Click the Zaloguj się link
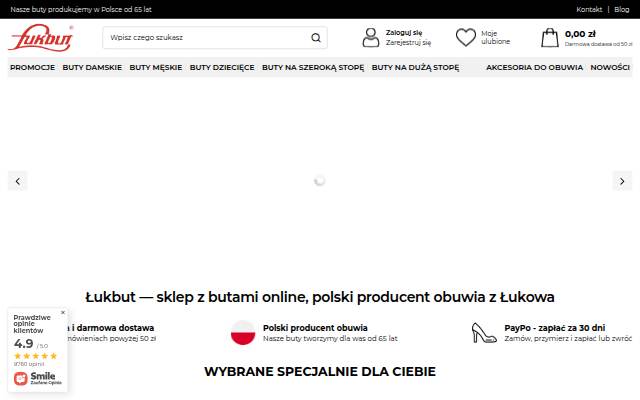640x400 pixels. (404, 33)
